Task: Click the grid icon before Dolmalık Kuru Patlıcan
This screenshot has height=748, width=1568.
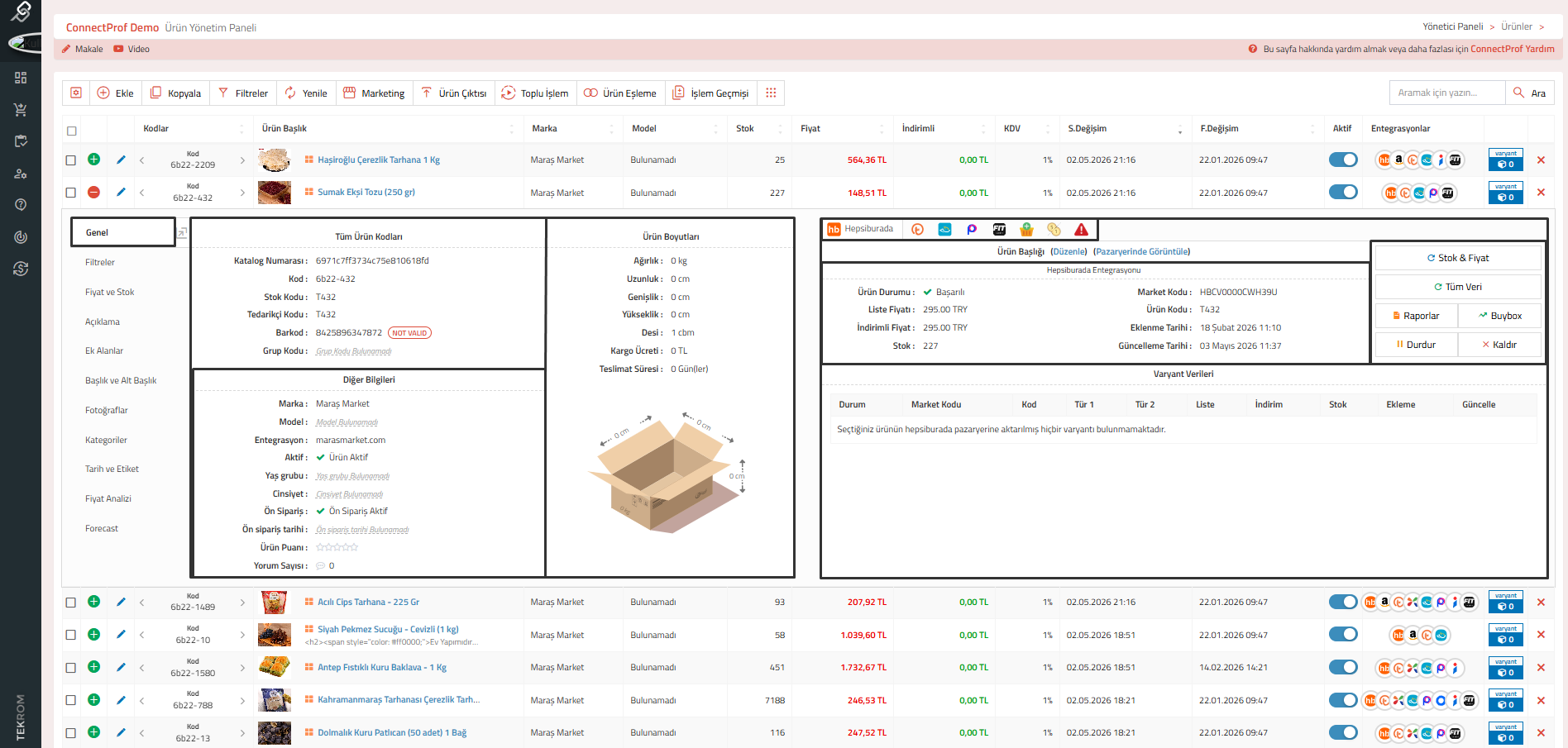Action: (309, 732)
